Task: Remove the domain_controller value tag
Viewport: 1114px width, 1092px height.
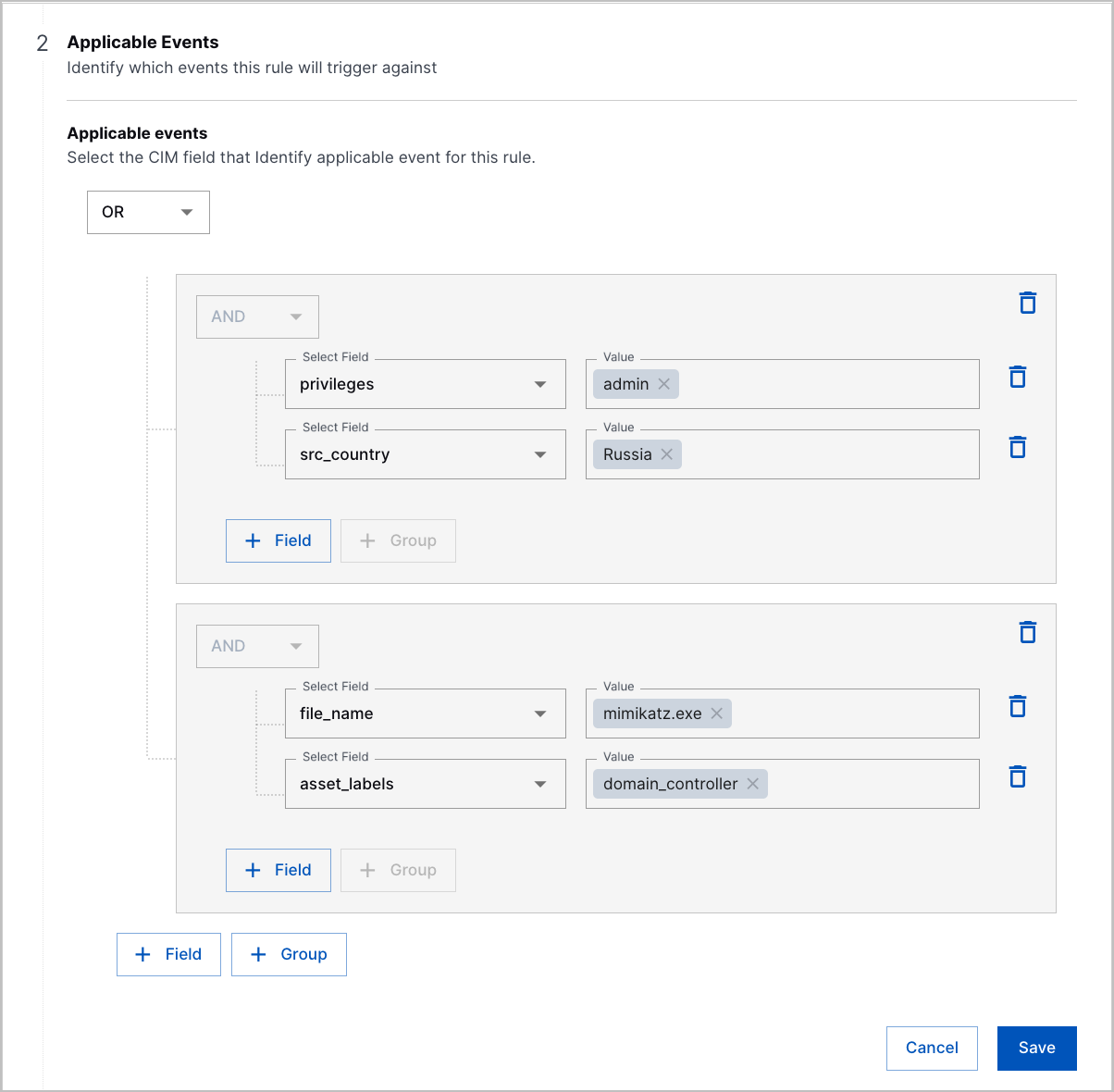Action: tap(753, 783)
